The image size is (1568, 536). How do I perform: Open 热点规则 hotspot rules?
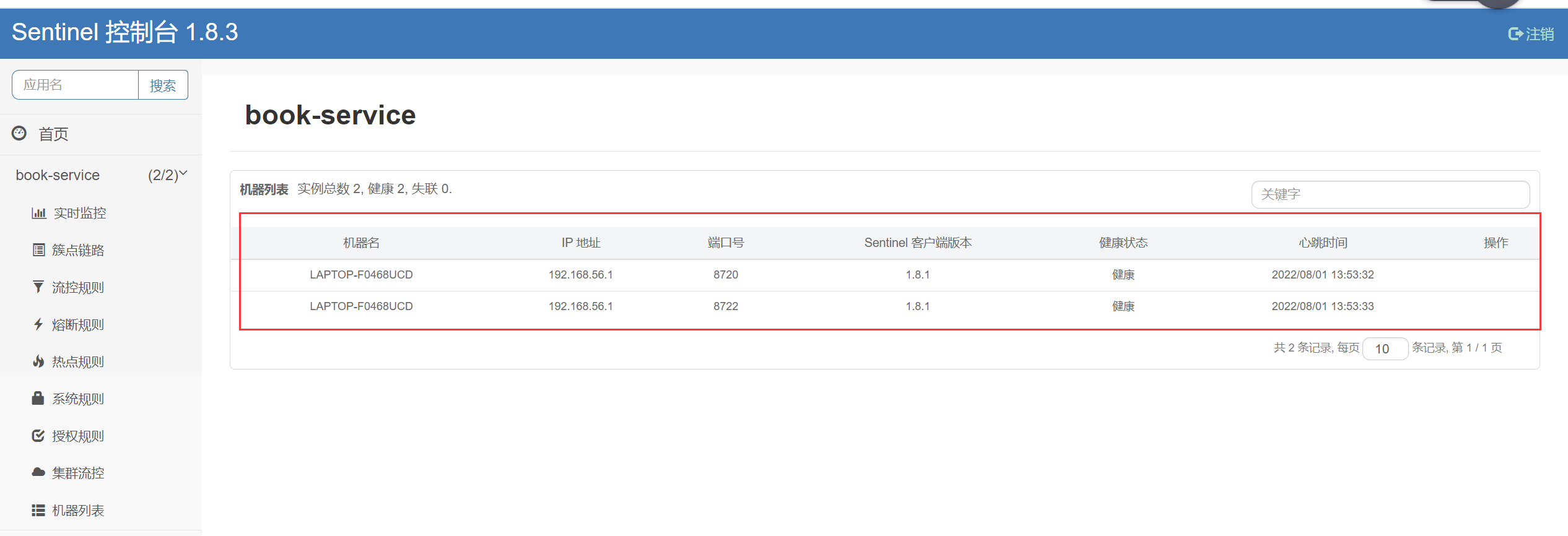(x=78, y=361)
